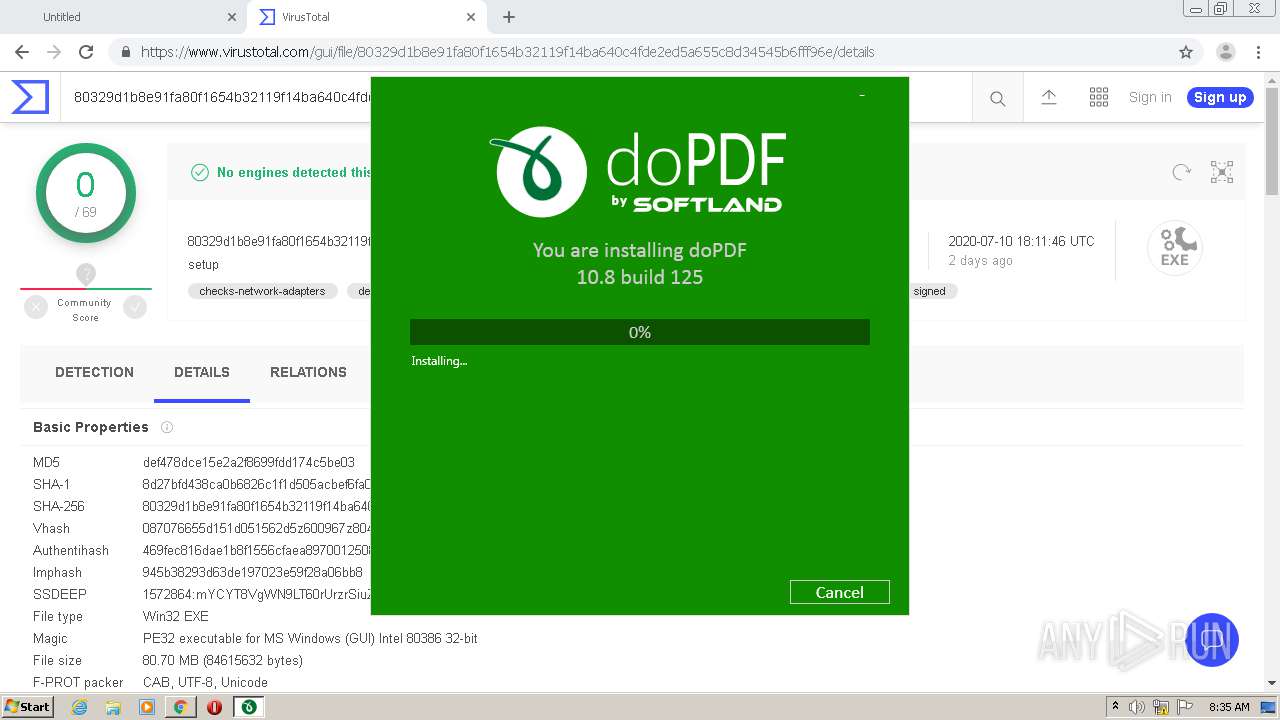Click the installer progress bar at 0%
The width and height of the screenshot is (1280, 720).
[640, 332]
